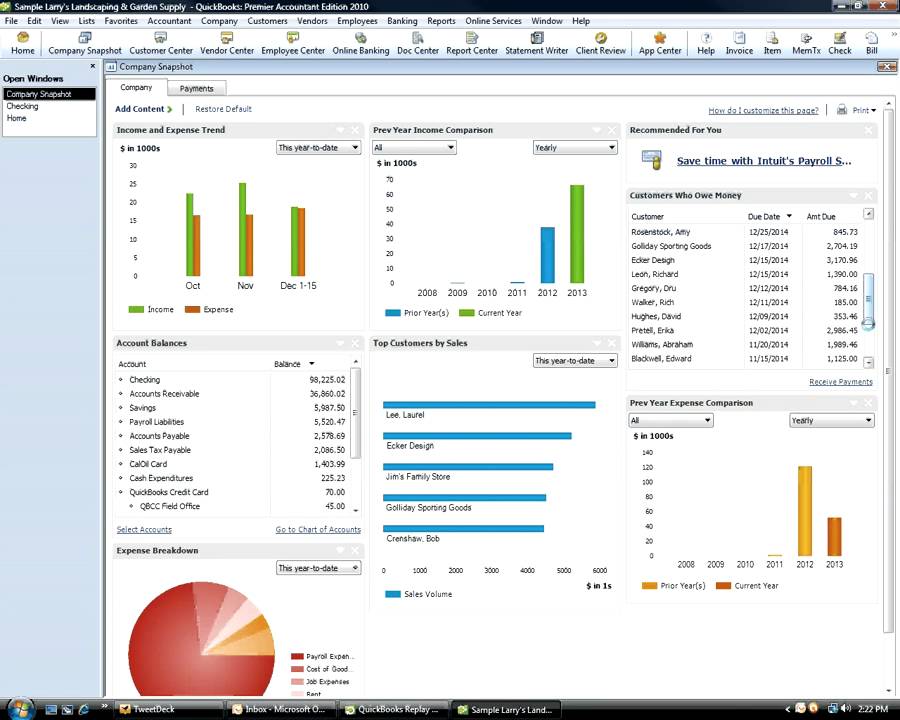
Task: Open Client Review tool
Action: pos(600,44)
